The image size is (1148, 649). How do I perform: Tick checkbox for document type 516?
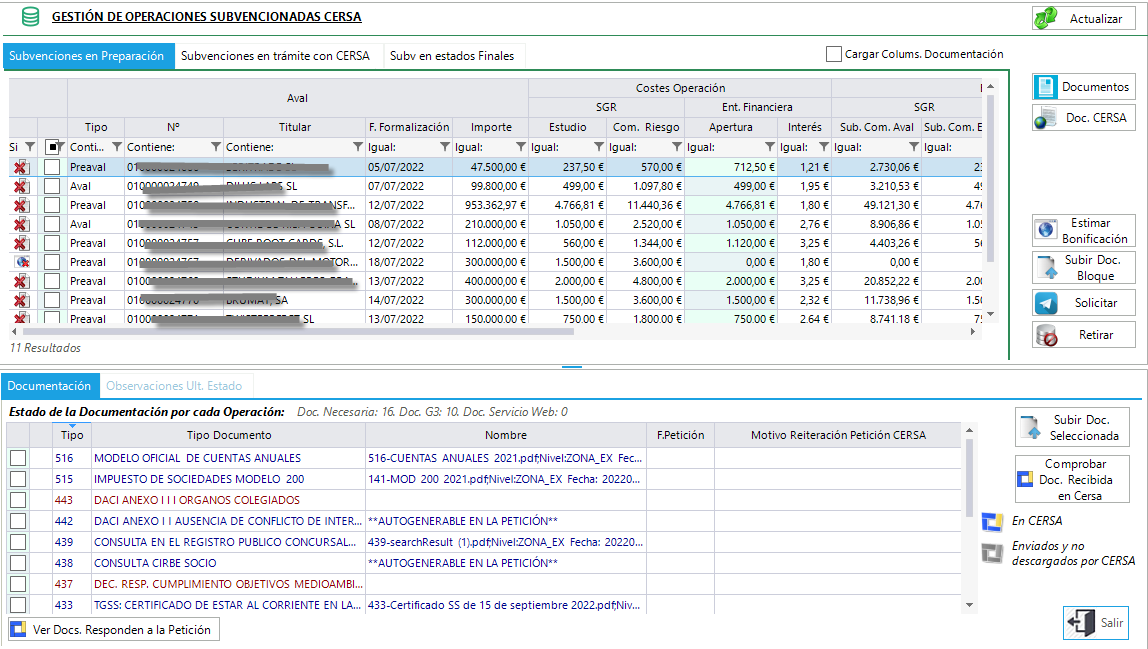18,458
